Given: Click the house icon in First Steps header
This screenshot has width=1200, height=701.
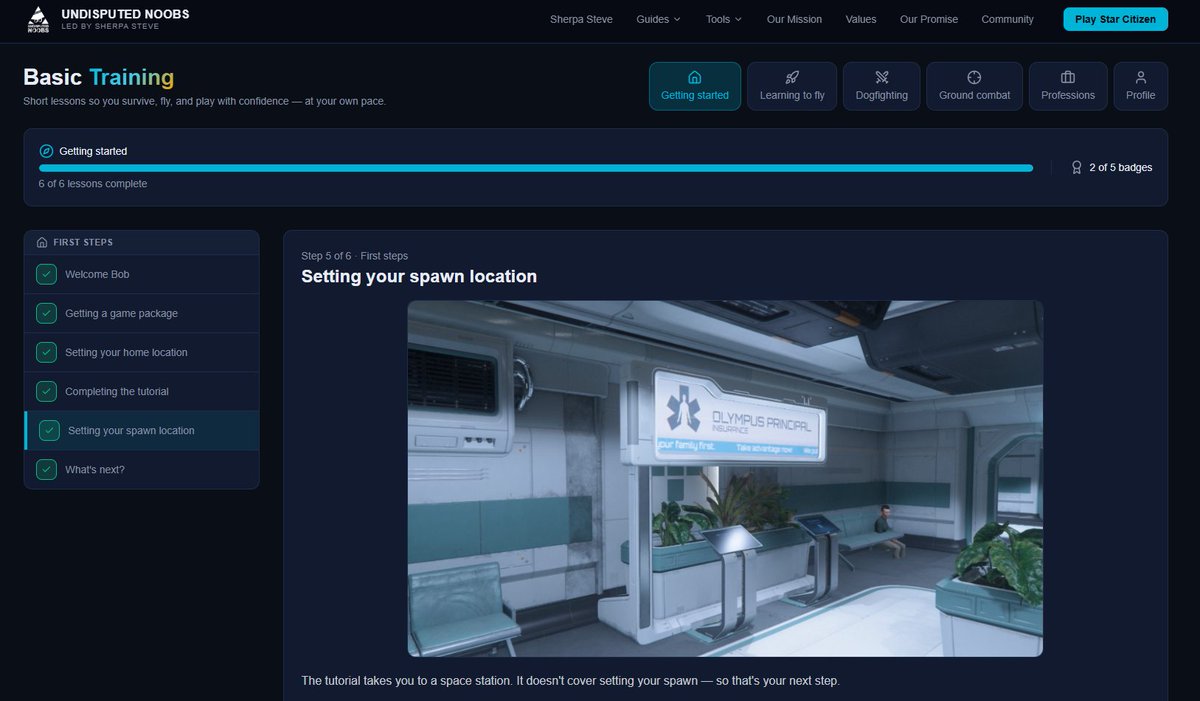Looking at the screenshot, I should 42,242.
